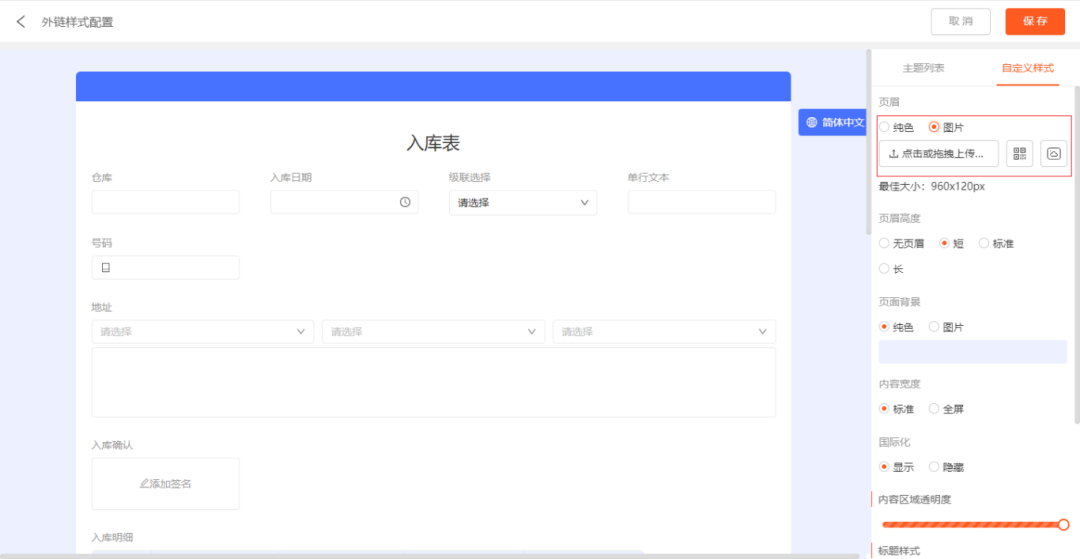This screenshot has height=559, width=1080.
Task: Click the 单行文本 input field
Action: click(x=702, y=202)
